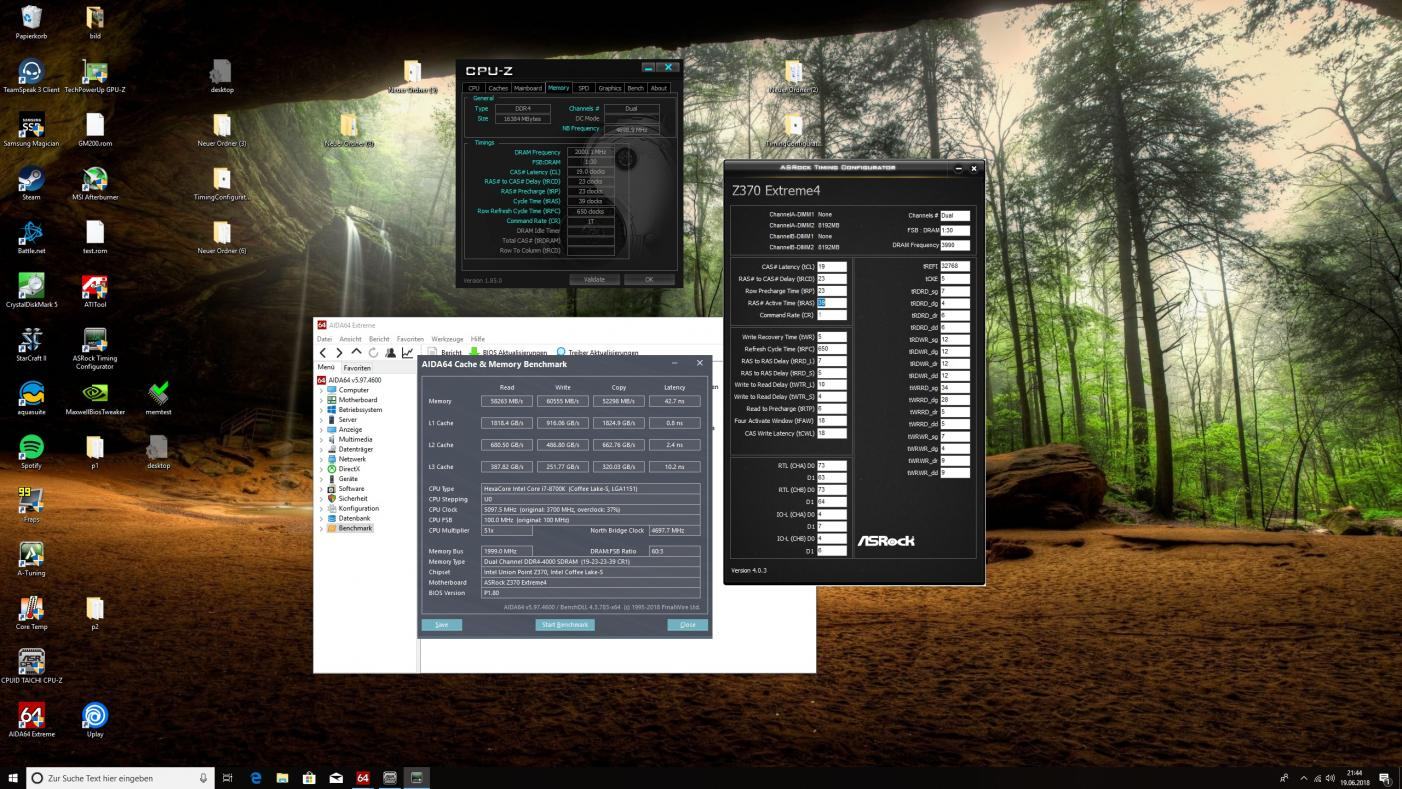Click the AIDA64 refresh toolbar icon

click(373, 353)
